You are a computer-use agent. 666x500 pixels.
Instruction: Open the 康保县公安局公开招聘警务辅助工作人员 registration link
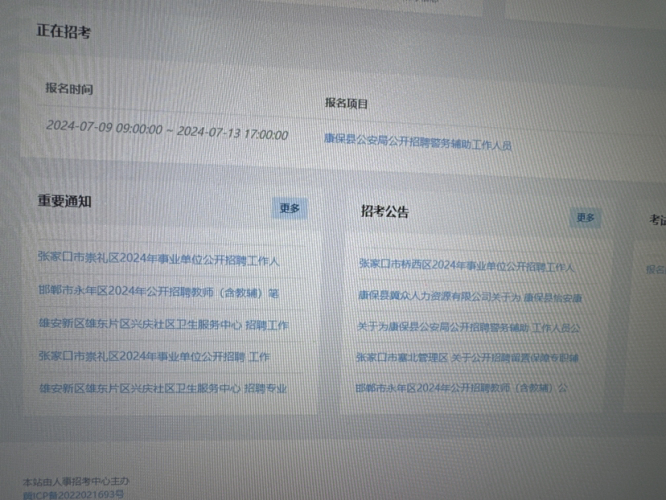(x=418, y=144)
